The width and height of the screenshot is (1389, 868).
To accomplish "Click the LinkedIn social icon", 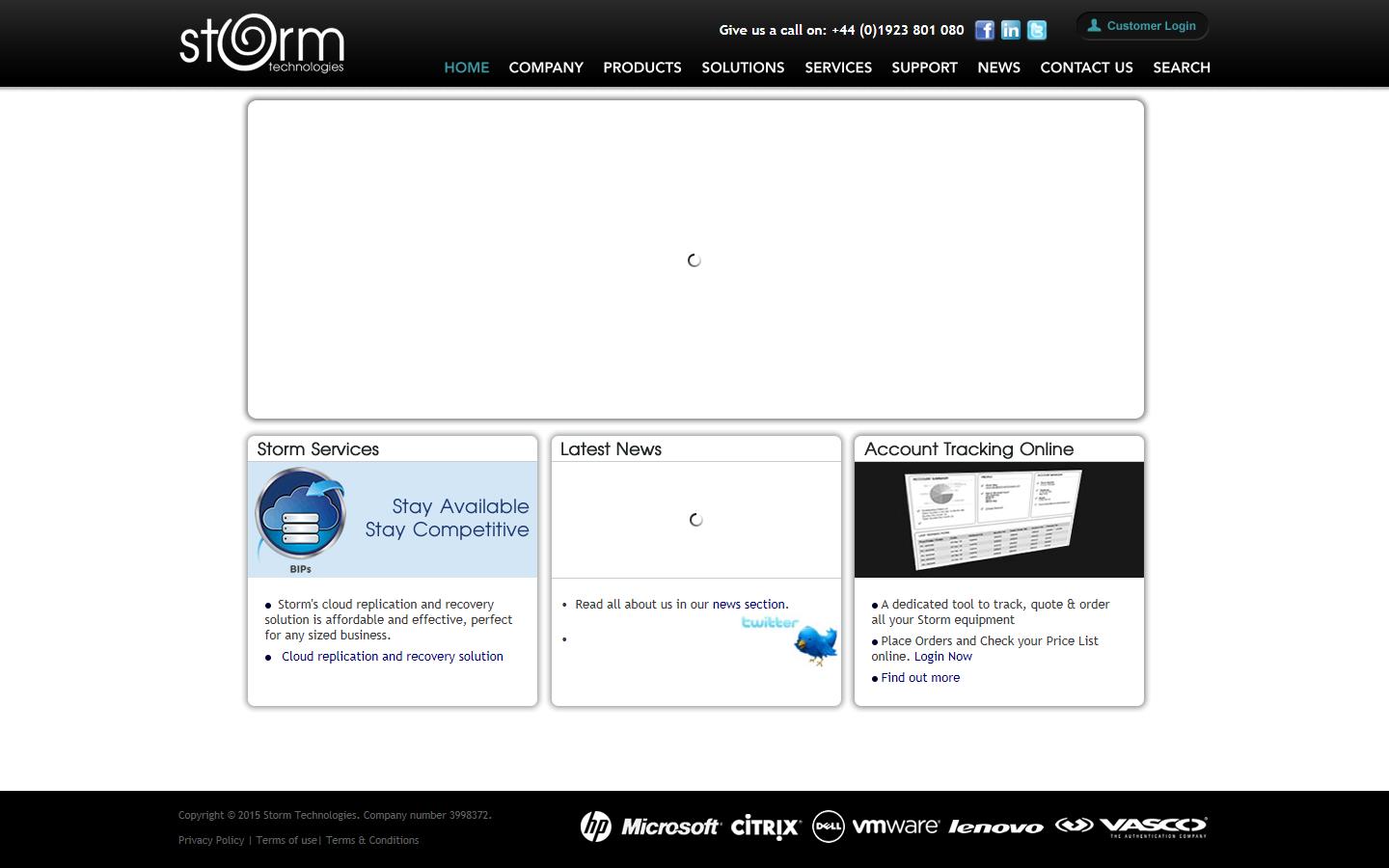I will (1010, 30).
